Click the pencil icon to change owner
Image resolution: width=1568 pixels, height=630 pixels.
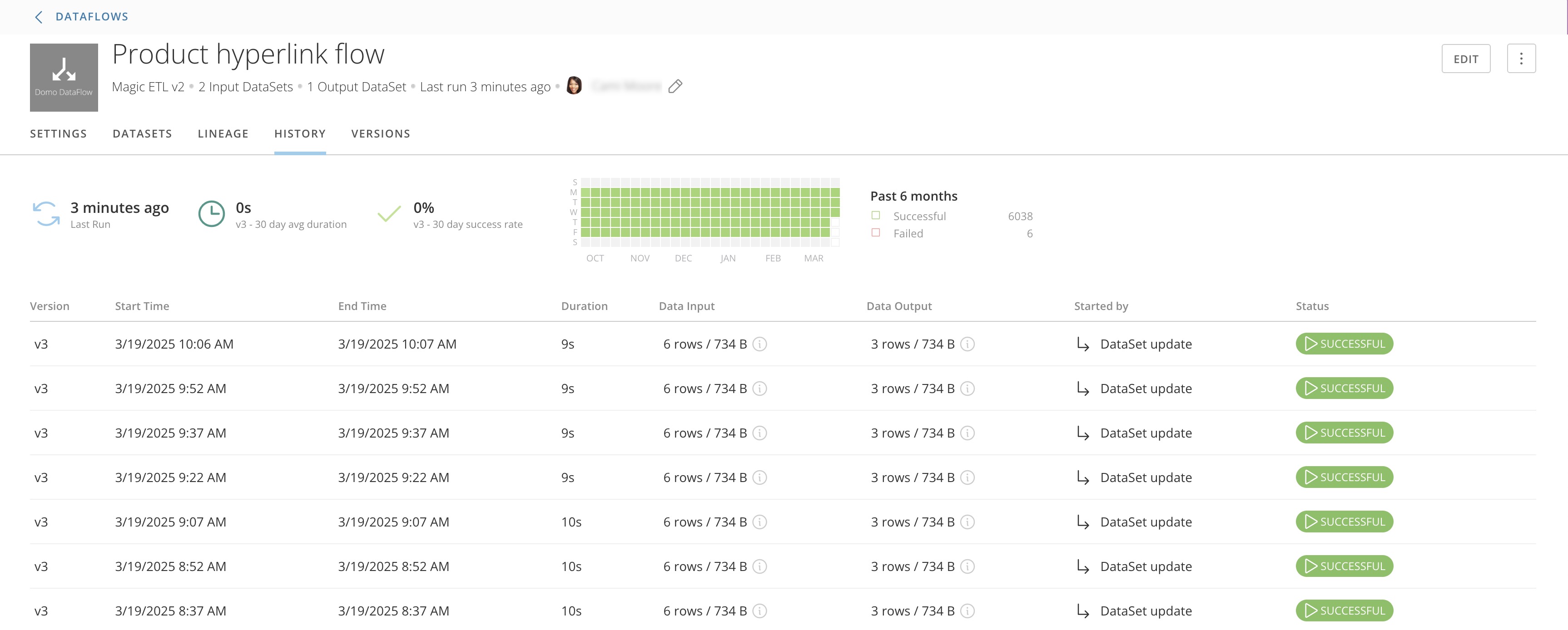coord(675,86)
